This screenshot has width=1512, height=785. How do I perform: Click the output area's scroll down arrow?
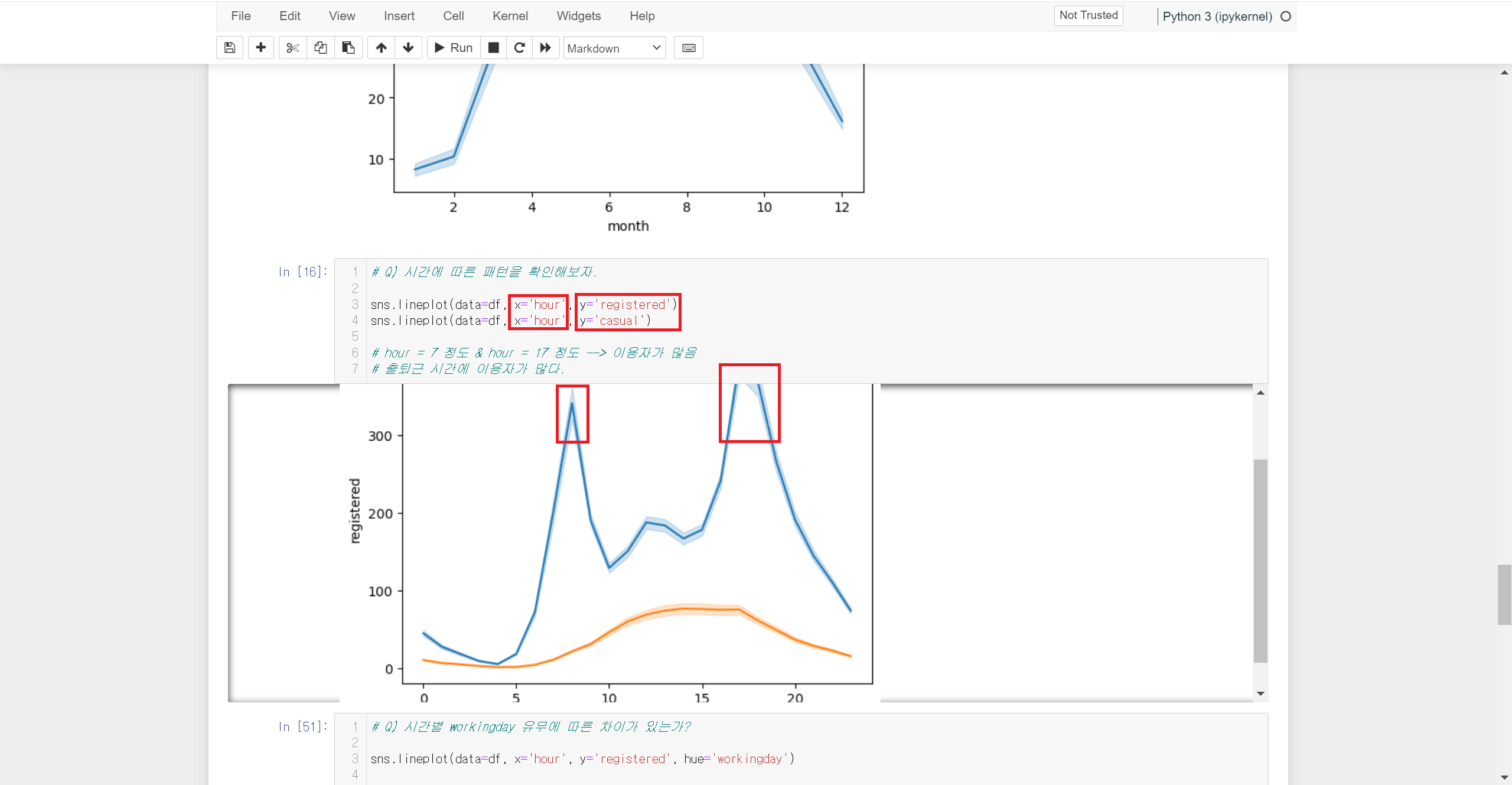pos(1260,693)
